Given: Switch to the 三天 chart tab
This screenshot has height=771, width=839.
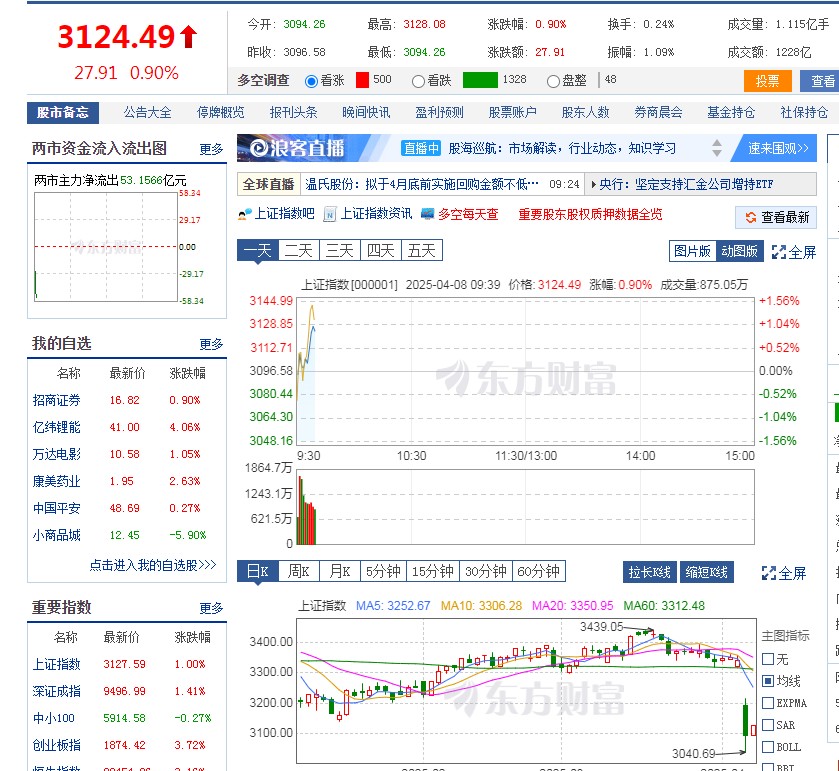Looking at the screenshot, I should pos(340,250).
